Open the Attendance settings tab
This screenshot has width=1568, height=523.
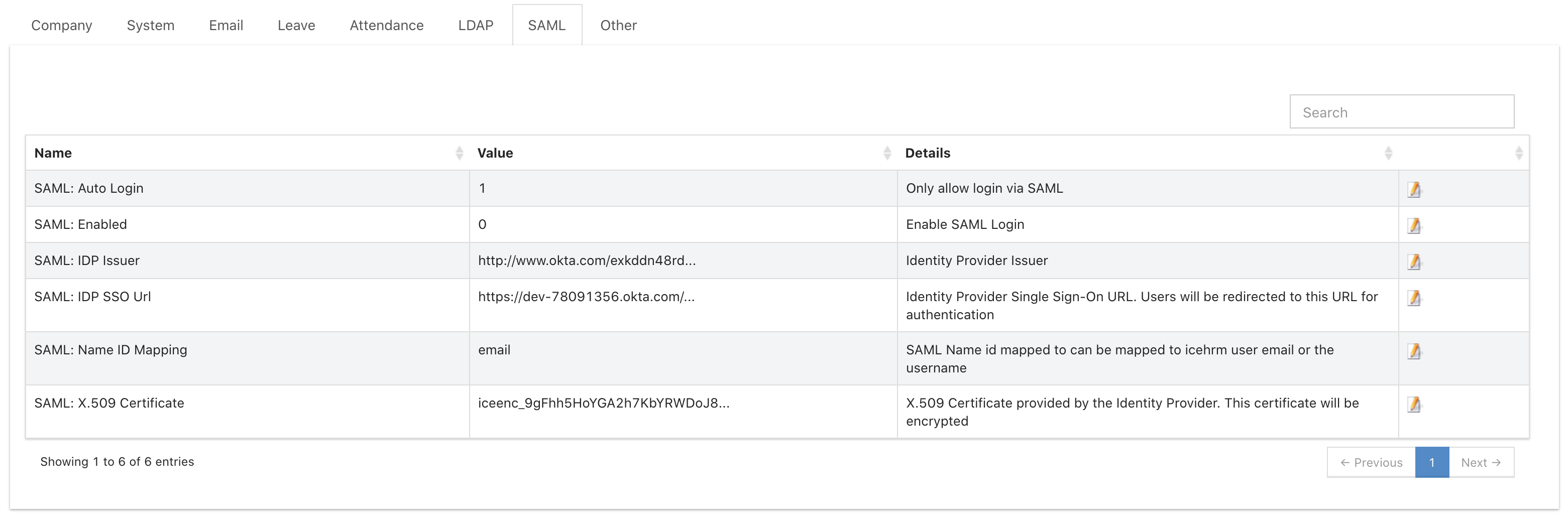(x=387, y=25)
